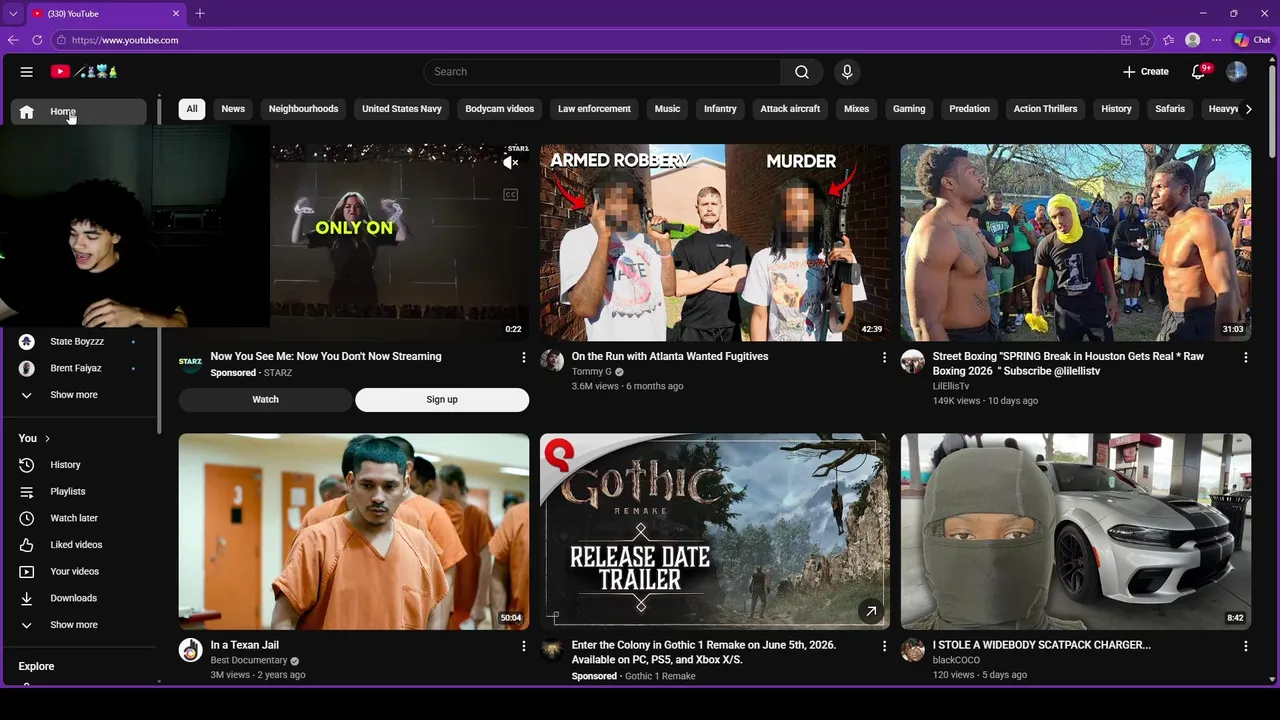Open options for Atlanta Wanted Fugitives video
Image resolution: width=1280 pixels, height=720 pixels.
click(x=884, y=357)
